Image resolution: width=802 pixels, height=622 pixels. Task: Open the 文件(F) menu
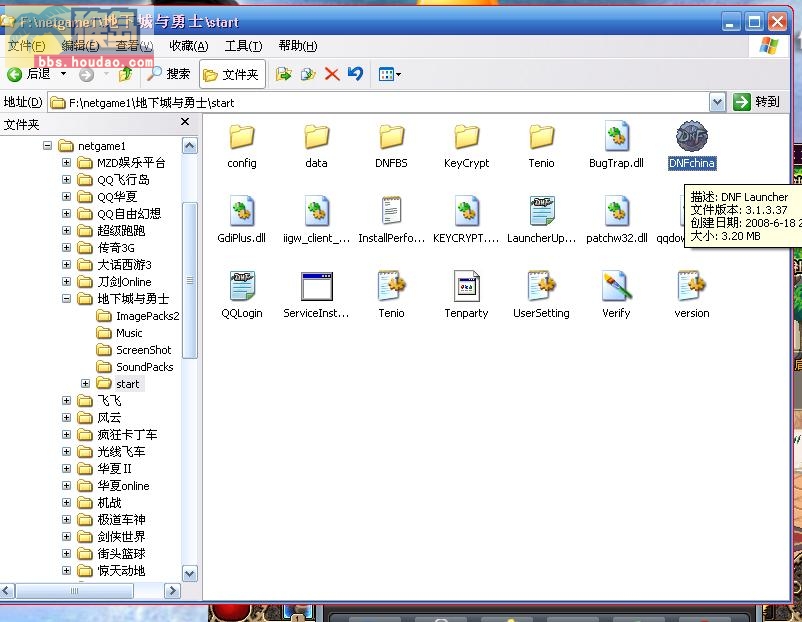(26, 46)
